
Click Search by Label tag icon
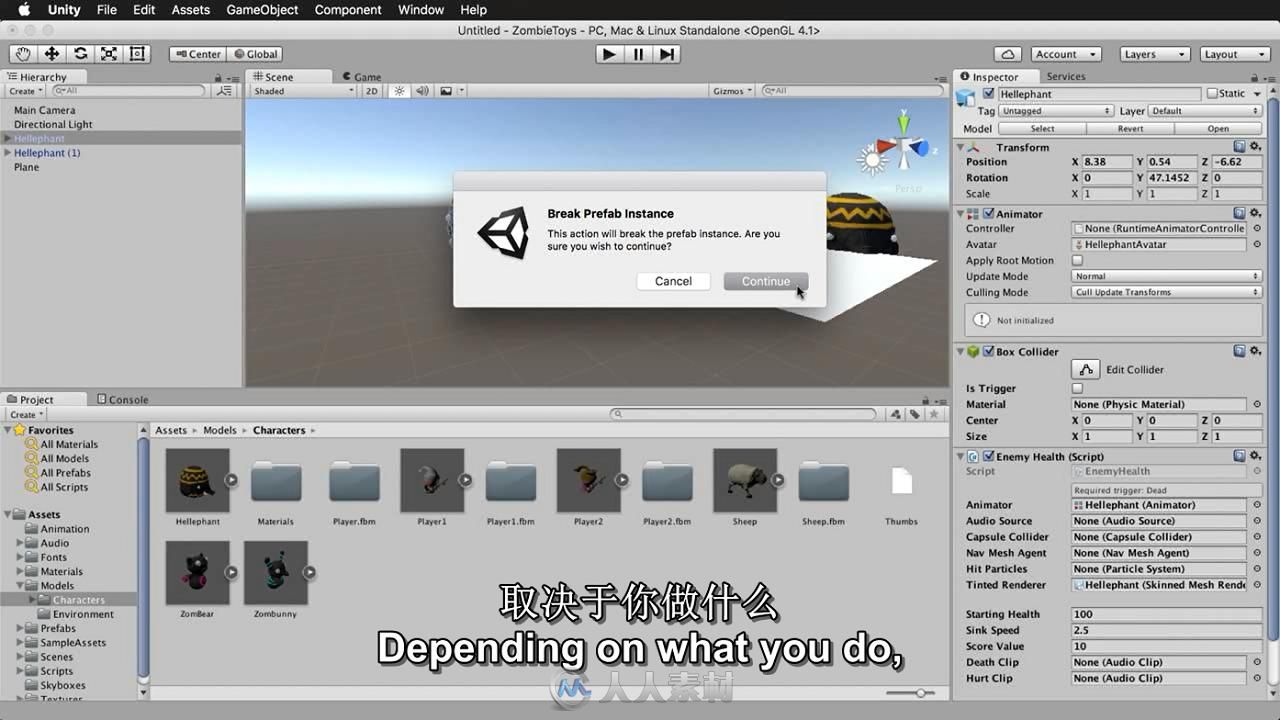tap(915, 414)
